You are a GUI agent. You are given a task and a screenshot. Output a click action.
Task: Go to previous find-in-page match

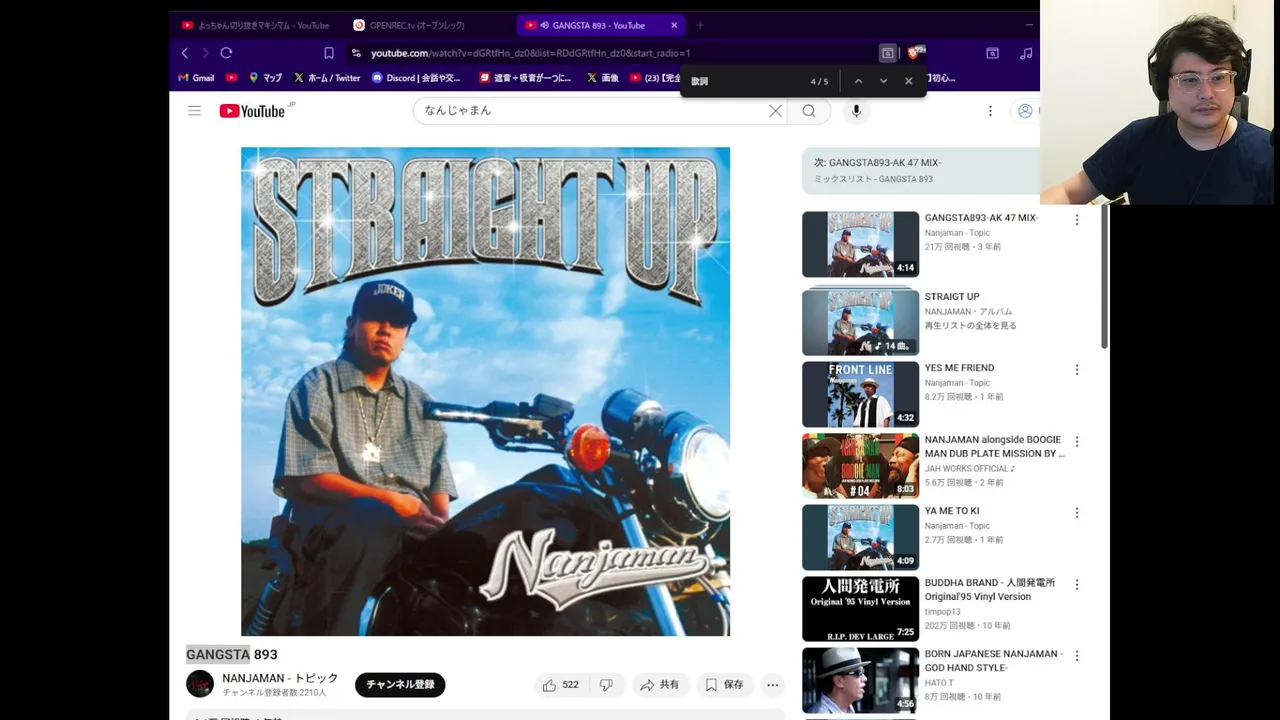point(858,81)
